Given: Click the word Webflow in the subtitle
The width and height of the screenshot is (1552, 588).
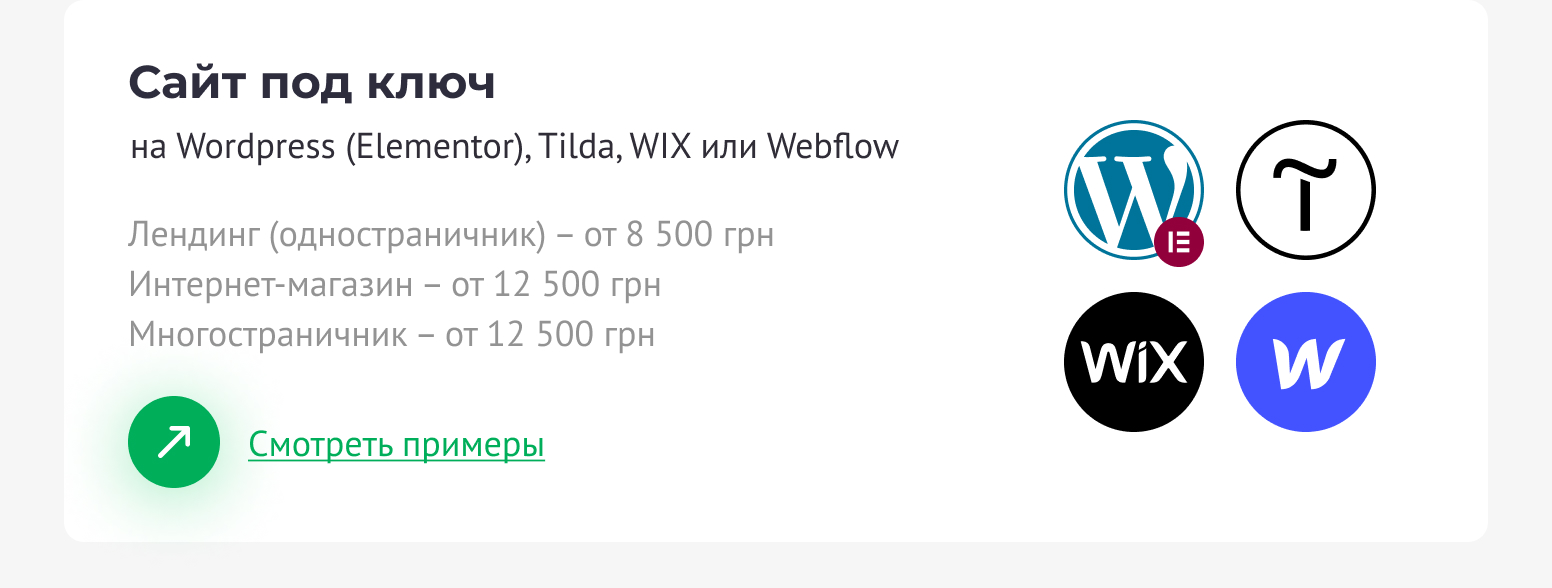Looking at the screenshot, I should pyautogui.click(x=833, y=147).
